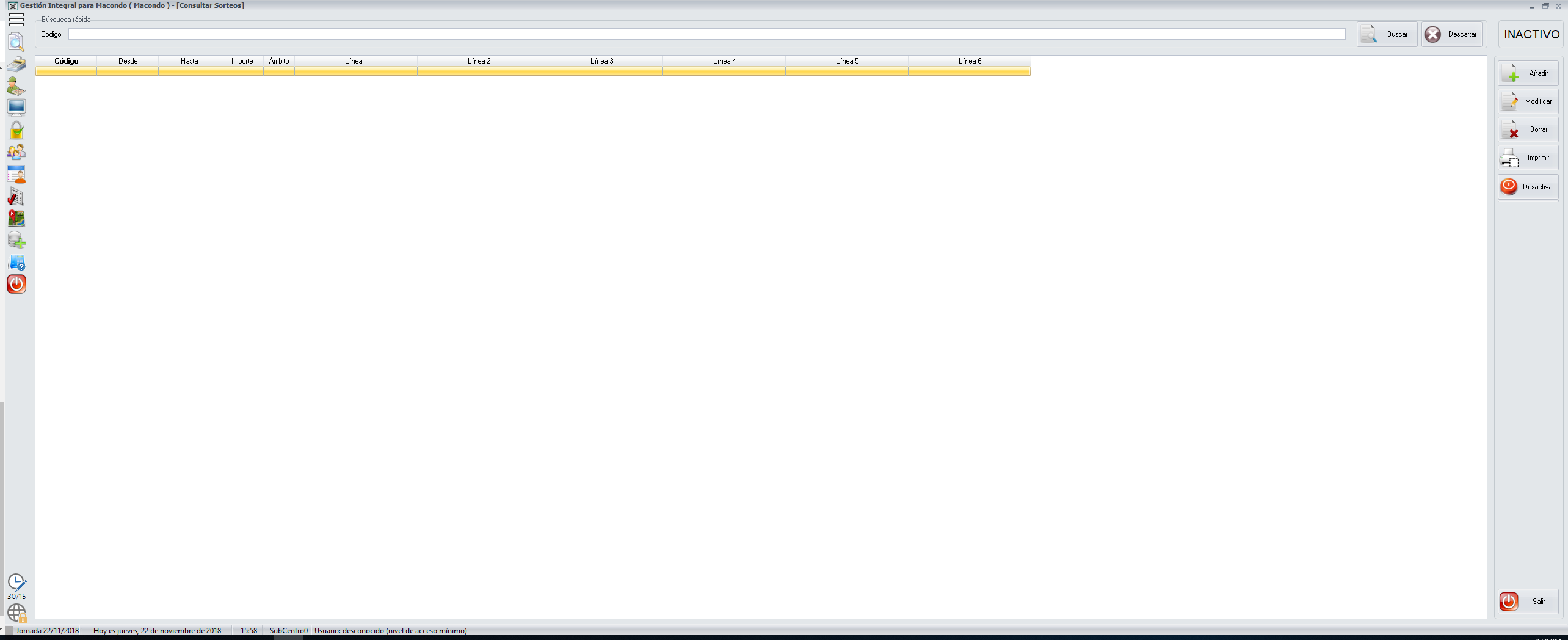Sort by the Código column header
This screenshot has height=640, width=1568.
(66, 61)
